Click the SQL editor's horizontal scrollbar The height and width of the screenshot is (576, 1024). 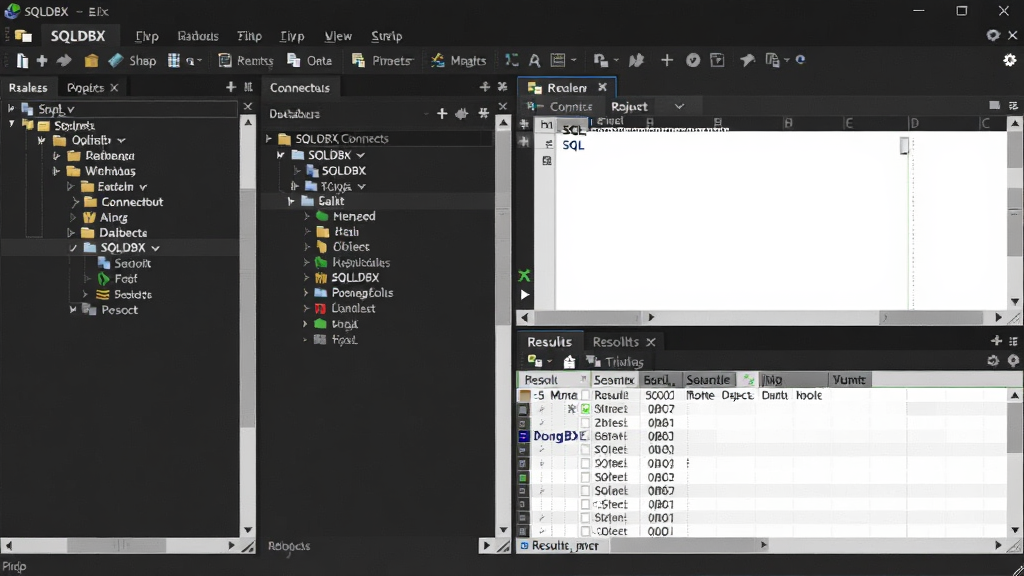click(x=760, y=317)
